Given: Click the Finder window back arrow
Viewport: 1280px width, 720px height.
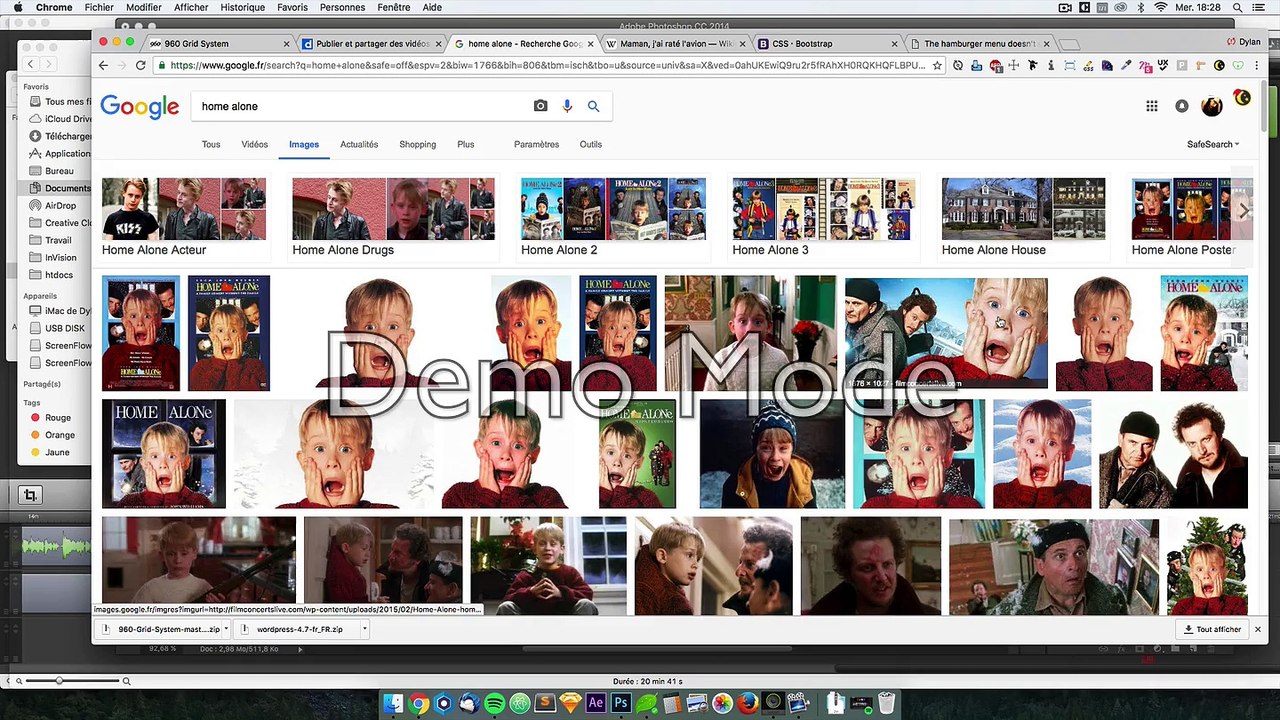Looking at the screenshot, I should [x=31, y=64].
